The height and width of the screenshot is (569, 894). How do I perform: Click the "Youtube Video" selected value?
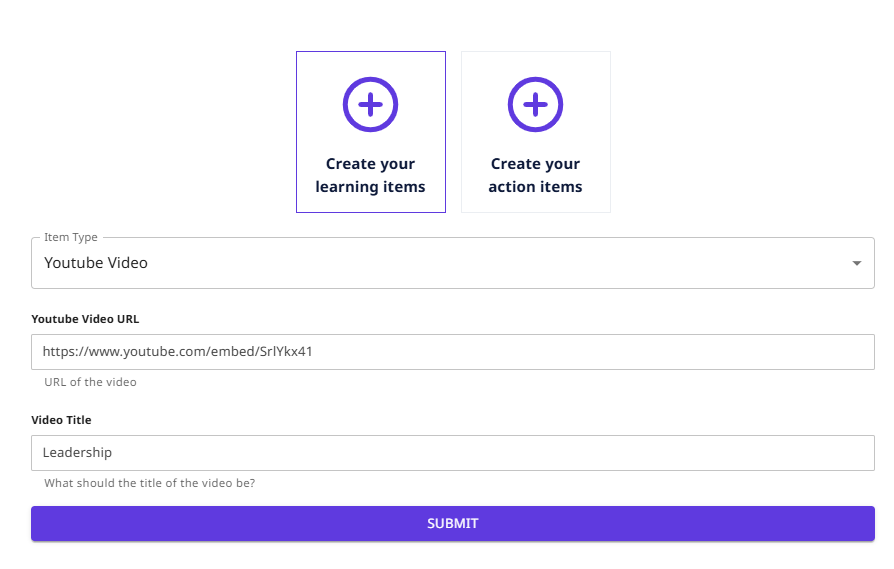coord(96,263)
